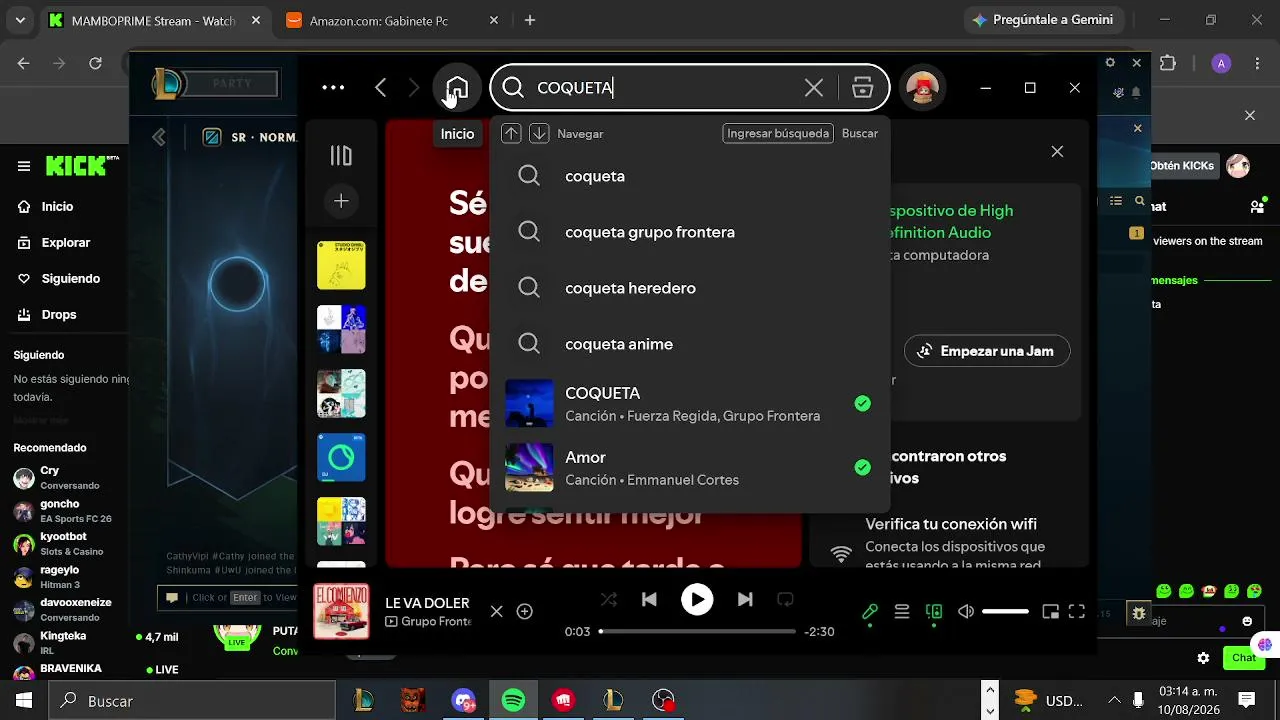Image resolution: width=1280 pixels, height=720 pixels.
Task: Start a Jam with Empezar una Jam
Action: pos(987,351)
